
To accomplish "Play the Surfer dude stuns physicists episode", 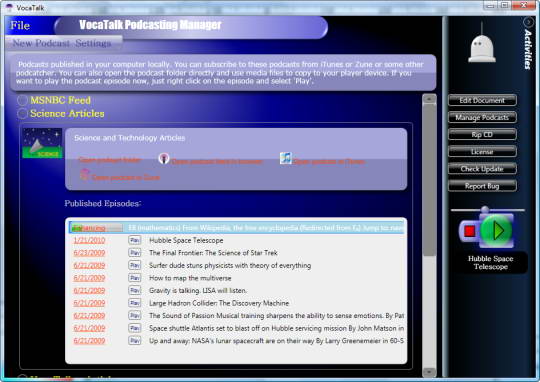I will pyautogui.click(x=135, y=265).
